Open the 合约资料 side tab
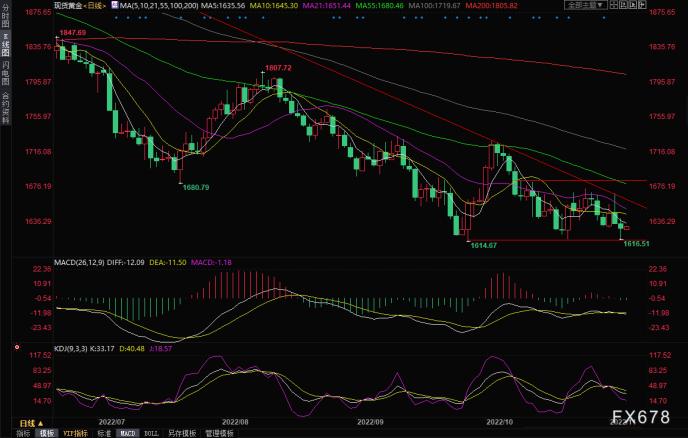This screenshot has width=688, height=438. coord(5,108)
